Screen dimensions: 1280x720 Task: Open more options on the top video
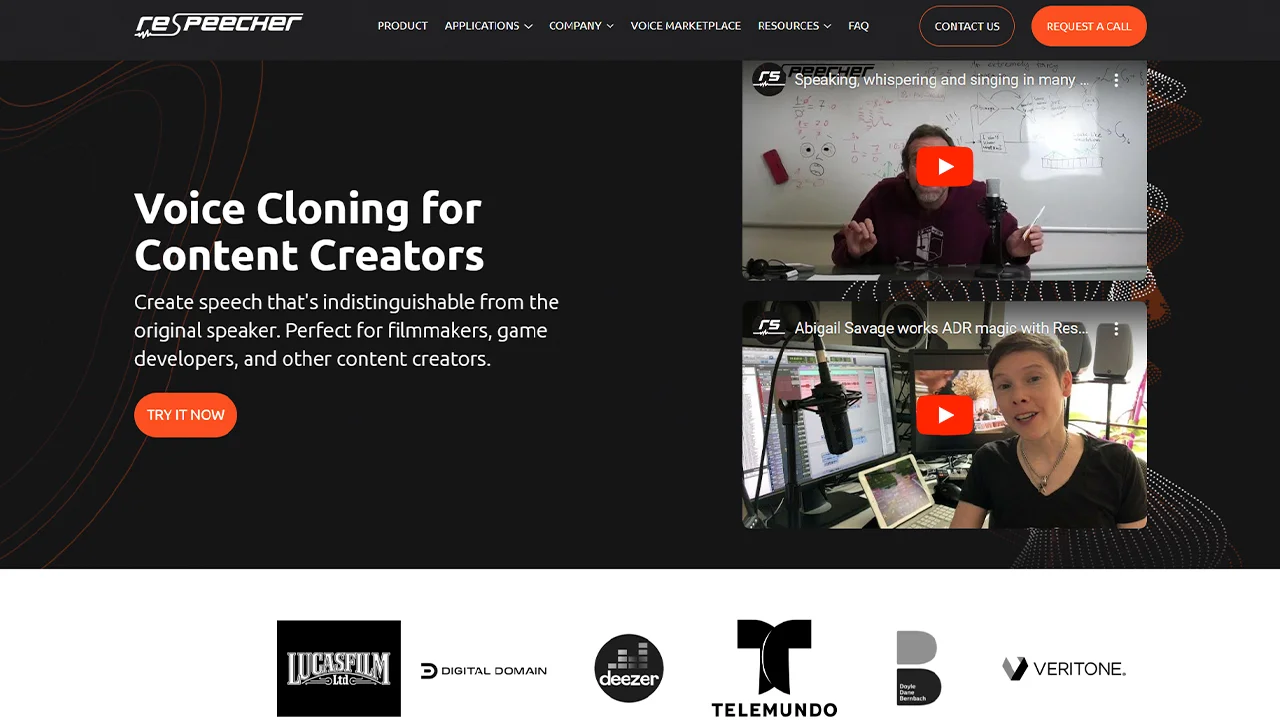coord(1116,80)
